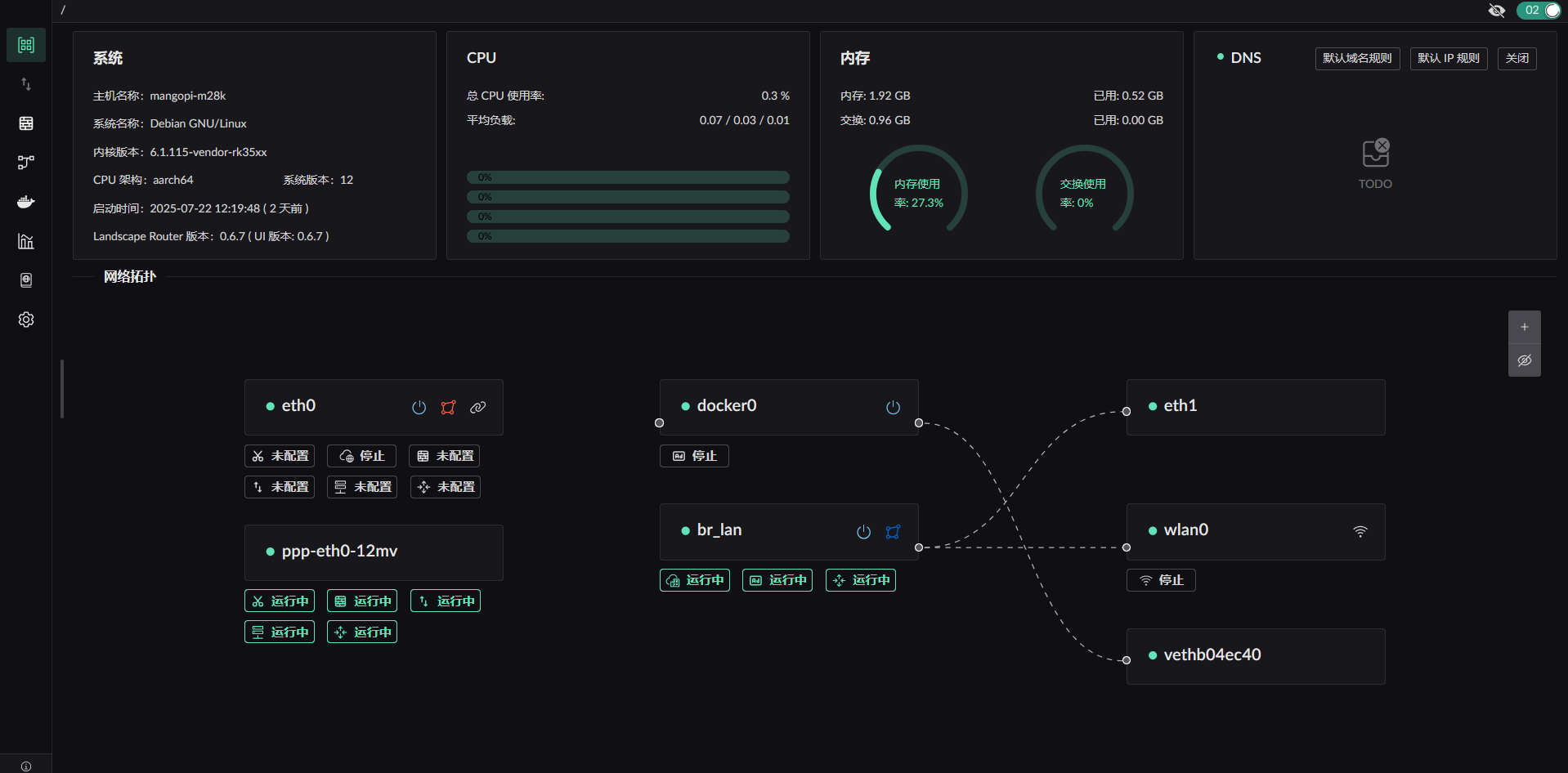
Task: Open the NAT up-down arrows sidebar page
Action: click(x=26, y=84)
